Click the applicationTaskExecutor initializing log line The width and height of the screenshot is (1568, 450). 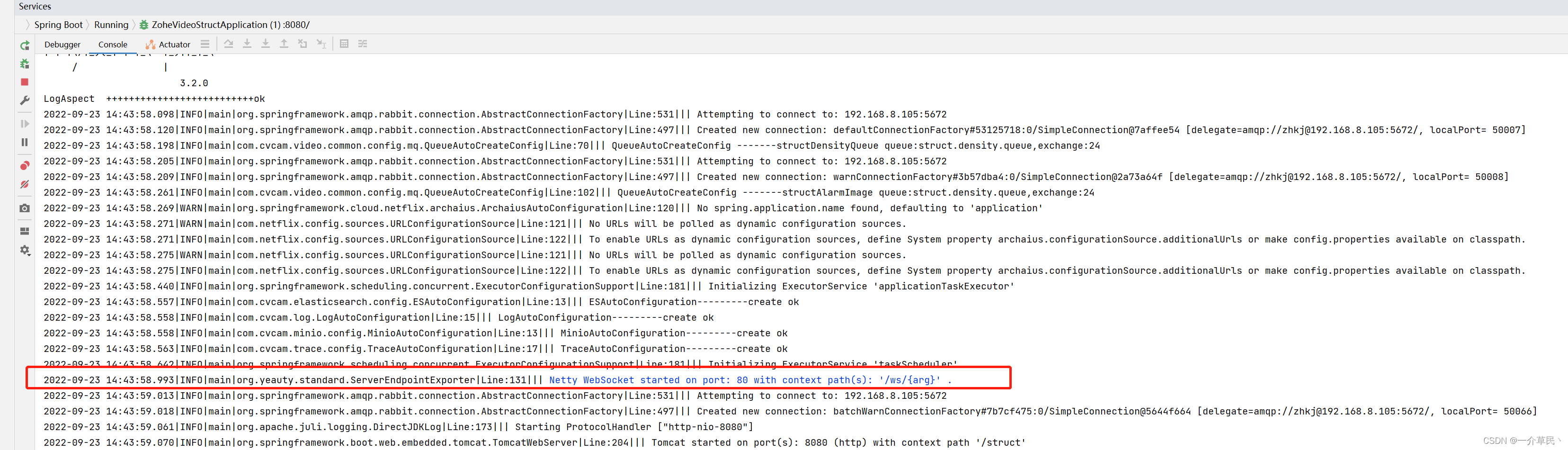529,286
